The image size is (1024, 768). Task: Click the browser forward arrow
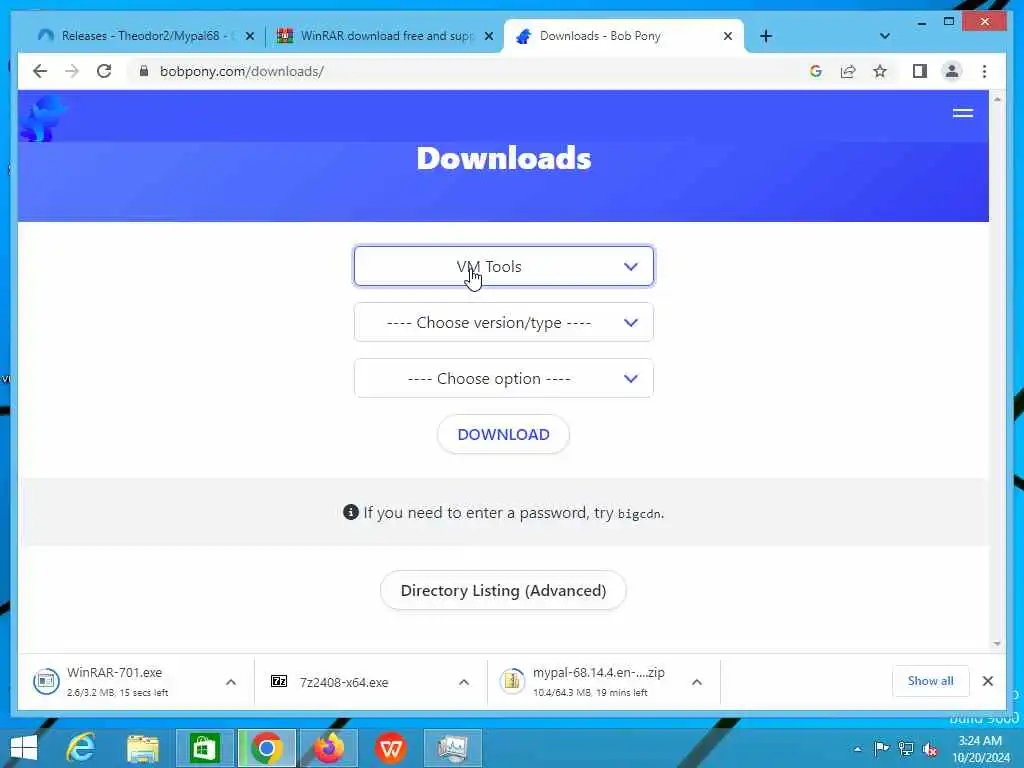(x=72, y=71)
